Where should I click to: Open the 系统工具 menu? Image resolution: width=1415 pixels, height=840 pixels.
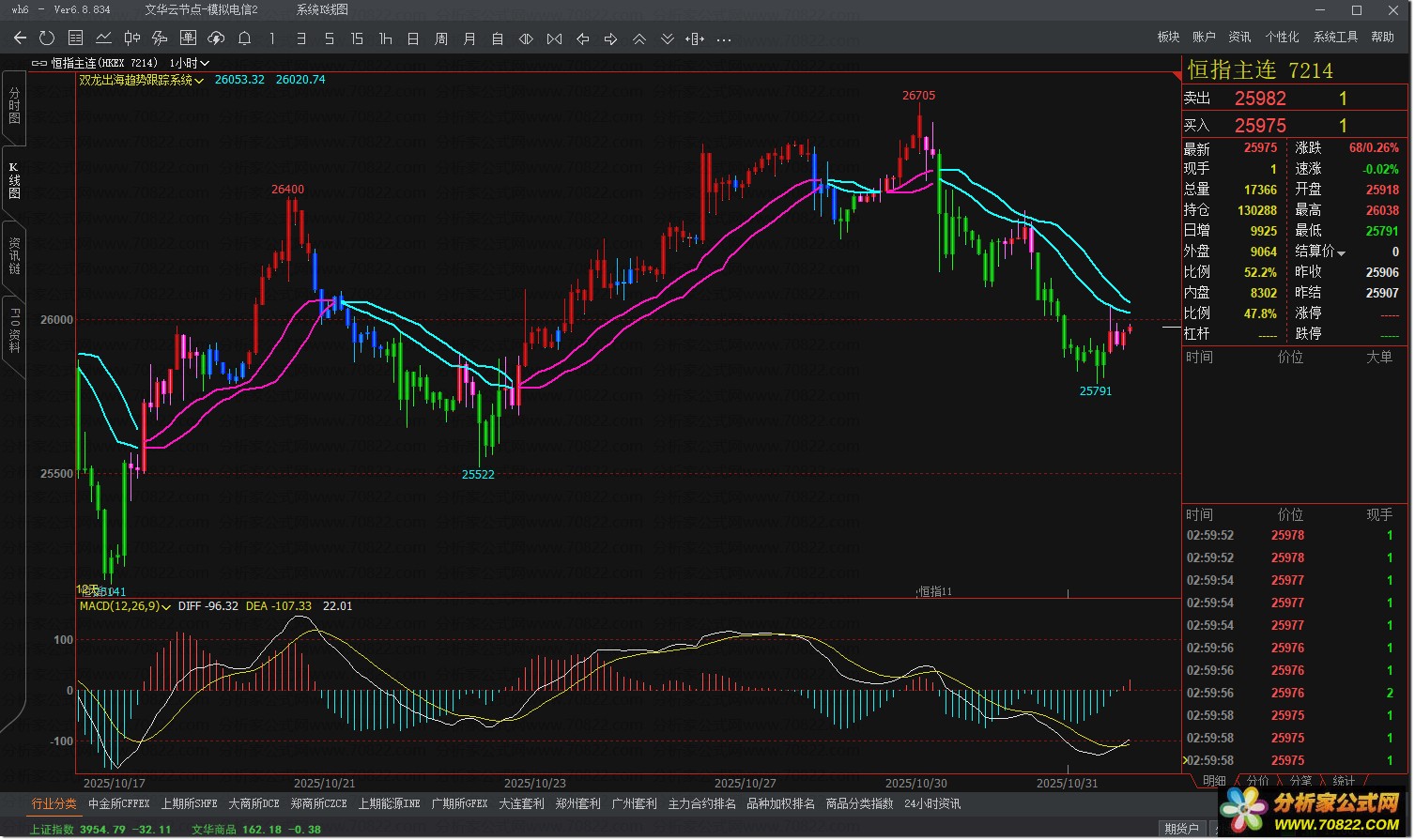point(1334,37)
